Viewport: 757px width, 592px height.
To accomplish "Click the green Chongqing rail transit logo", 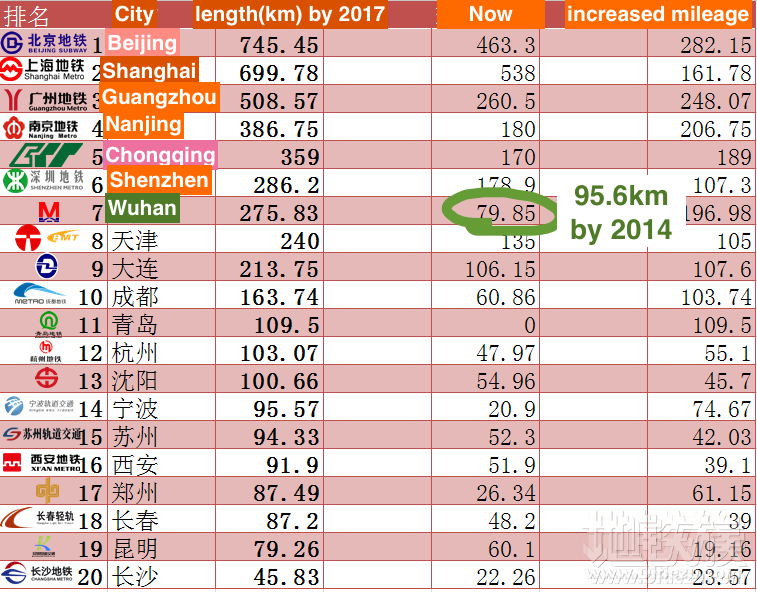I will [x=46, y=155].
